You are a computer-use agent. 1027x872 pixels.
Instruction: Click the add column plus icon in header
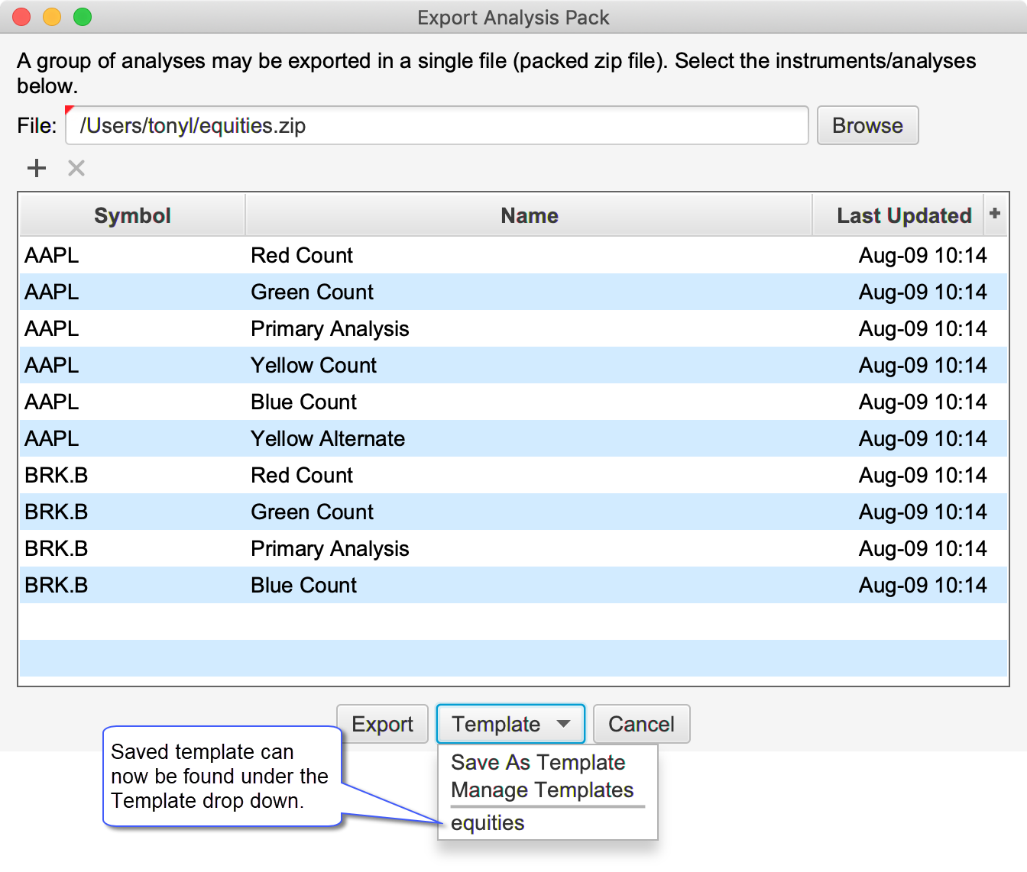pos(994,214)
